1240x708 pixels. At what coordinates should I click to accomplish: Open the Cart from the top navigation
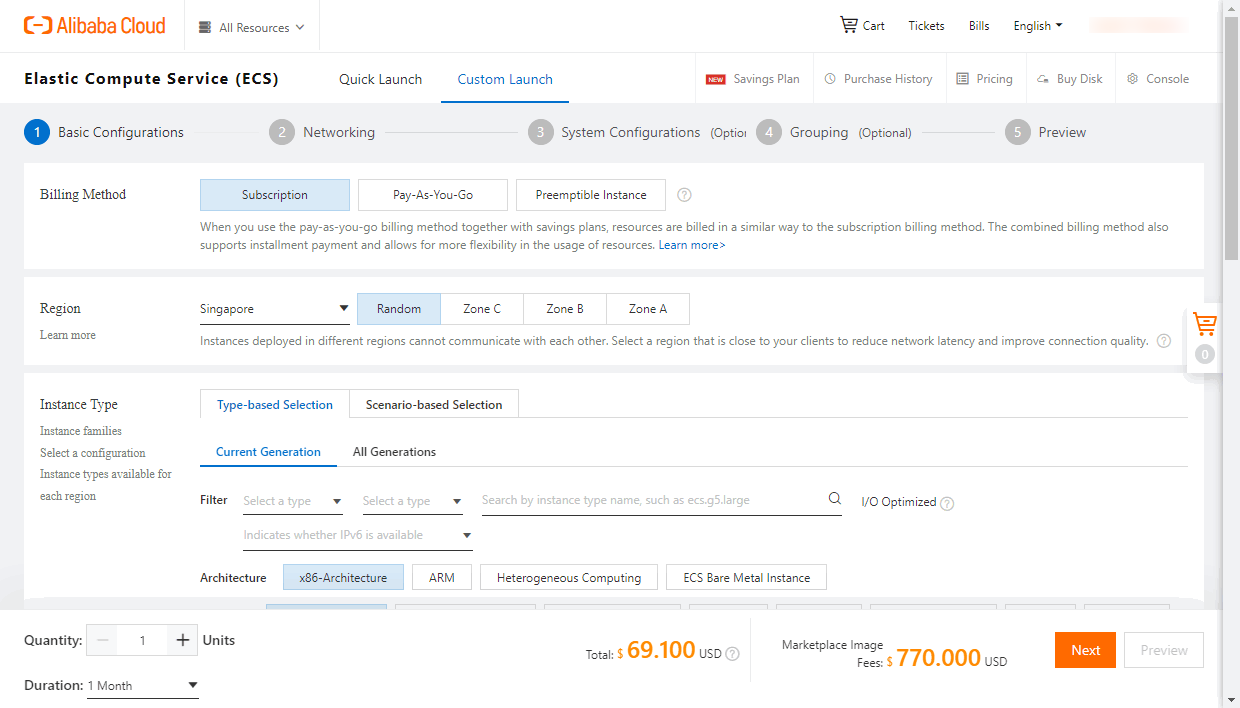point(861,25)
